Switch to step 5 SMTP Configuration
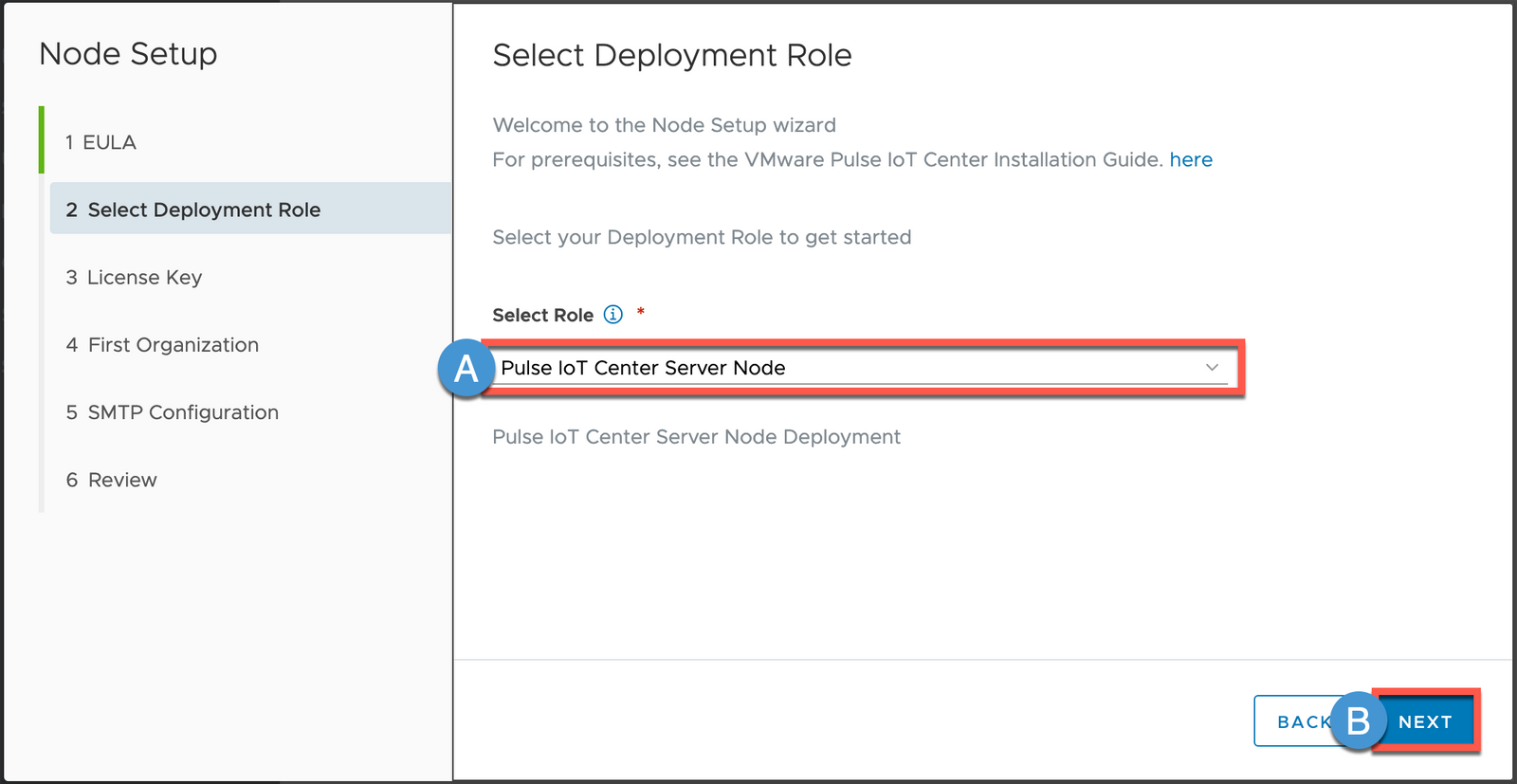The height and width of the screenshot is (784, 1517). [x=173, y=412]
